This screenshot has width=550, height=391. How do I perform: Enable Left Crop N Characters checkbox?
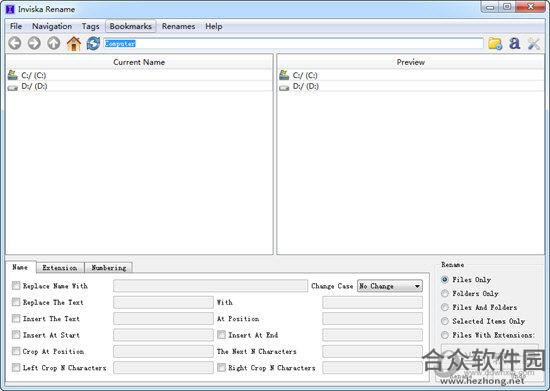[x=16, y=367]
